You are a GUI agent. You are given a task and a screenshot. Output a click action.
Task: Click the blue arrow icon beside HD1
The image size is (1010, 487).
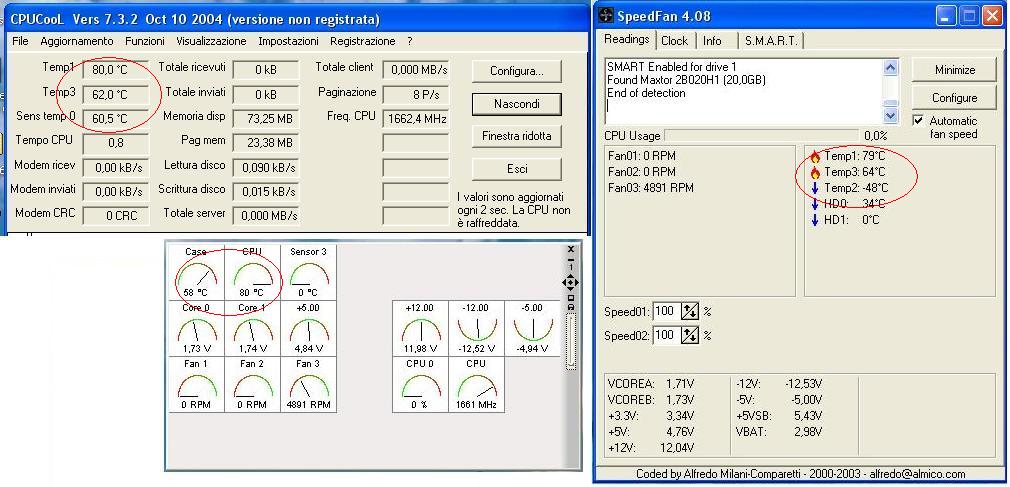[815, 220]
